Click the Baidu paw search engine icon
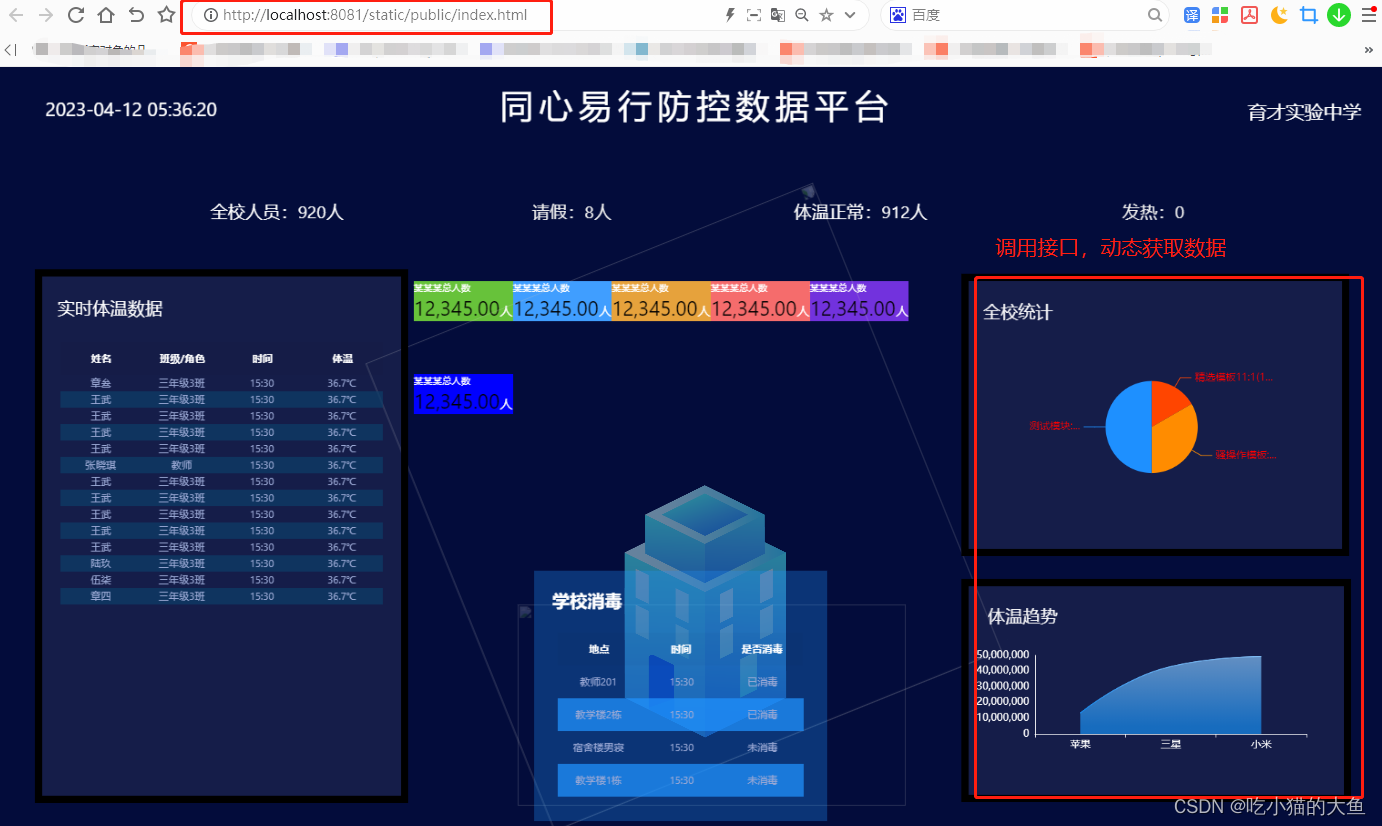Image resolution: width=1382 pixels, height=826 pixels. click(898, 15)
